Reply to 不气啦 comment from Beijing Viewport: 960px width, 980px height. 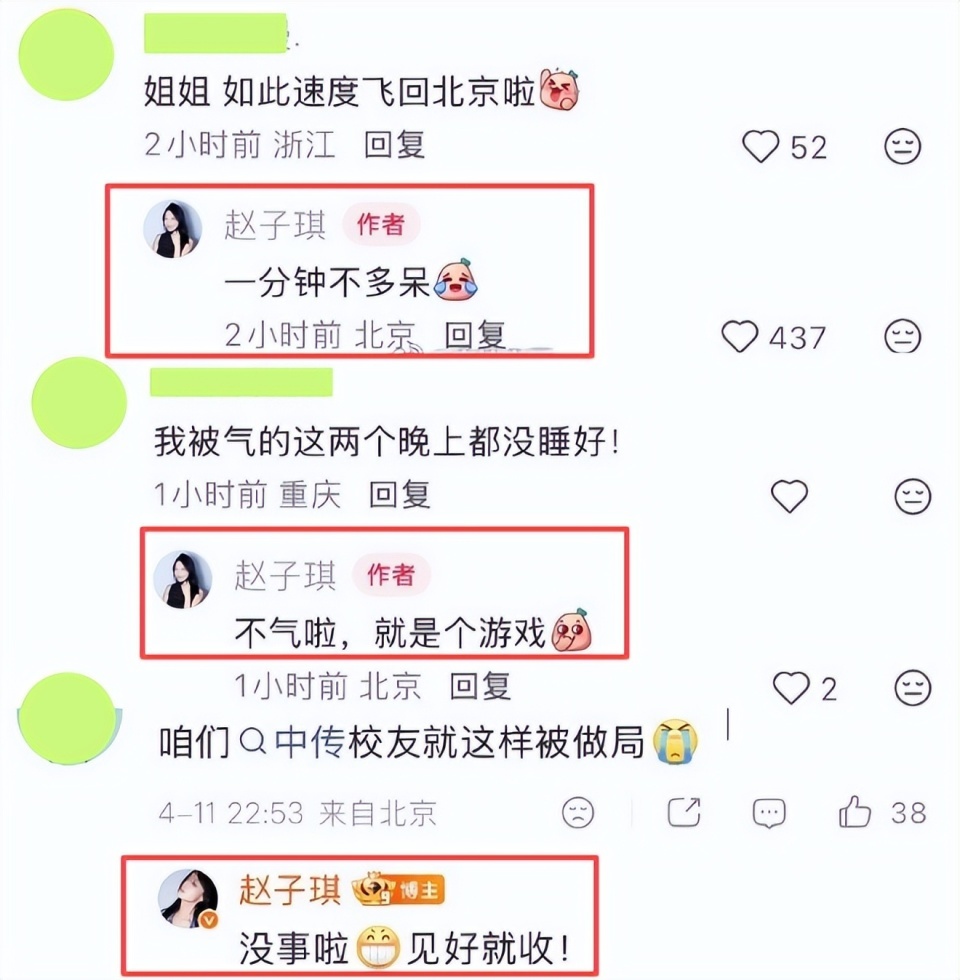pos(481,687)
